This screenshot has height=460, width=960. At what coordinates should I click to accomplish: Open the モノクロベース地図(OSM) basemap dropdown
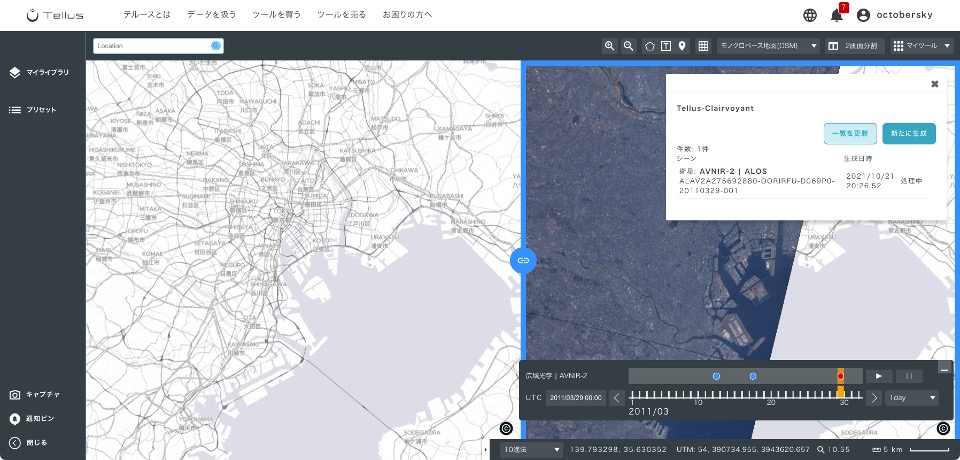pos(768,46)
